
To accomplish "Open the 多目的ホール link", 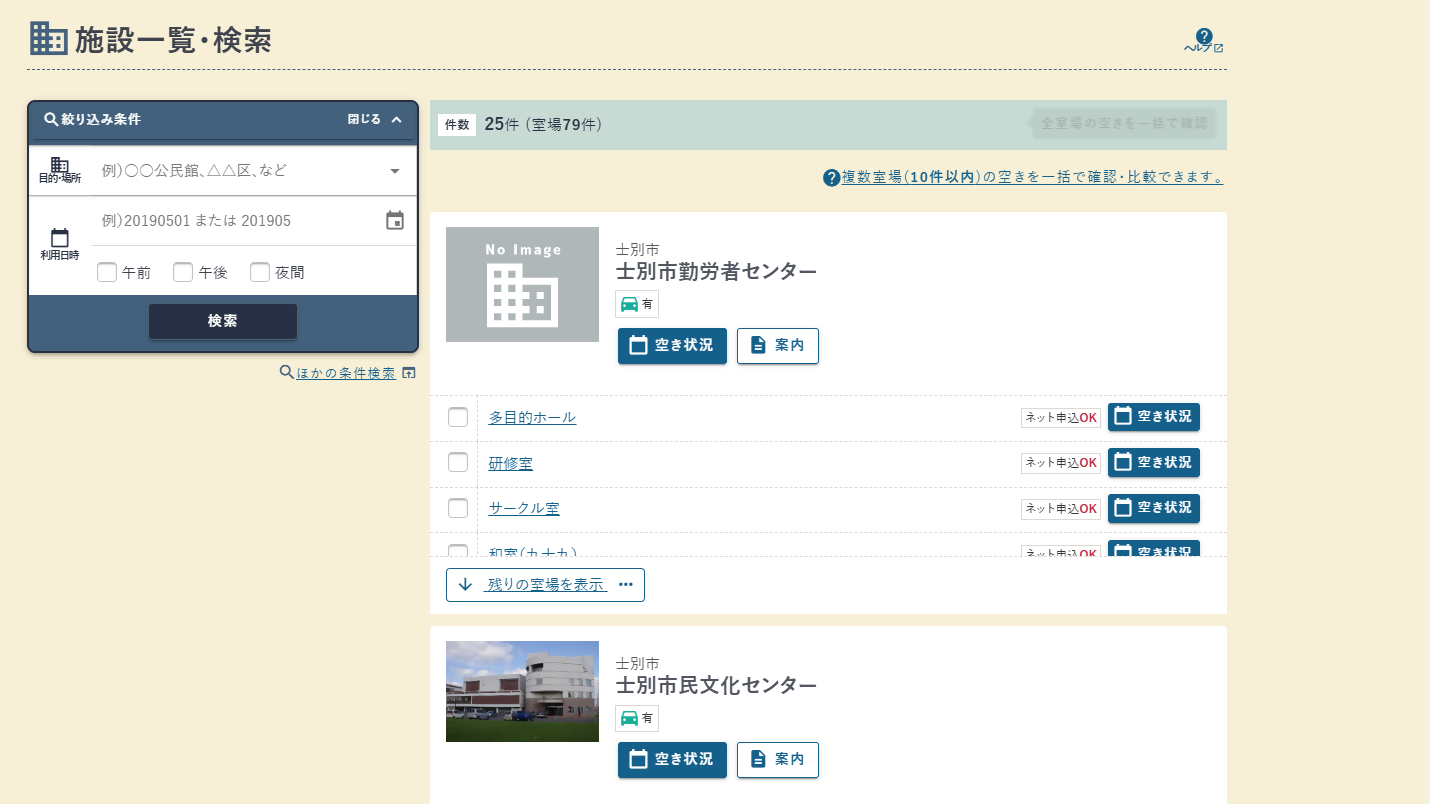I will (x=532, y=417).
